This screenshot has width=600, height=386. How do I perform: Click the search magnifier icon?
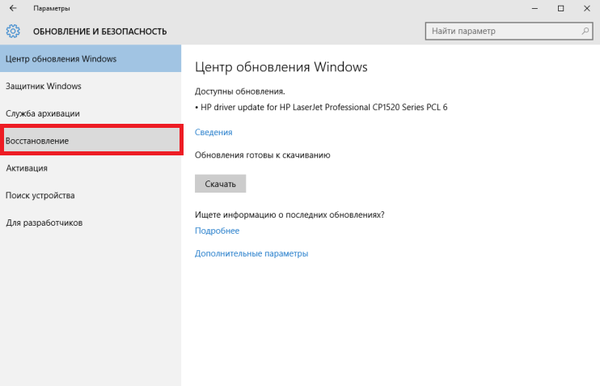click(x=585, y=31)
